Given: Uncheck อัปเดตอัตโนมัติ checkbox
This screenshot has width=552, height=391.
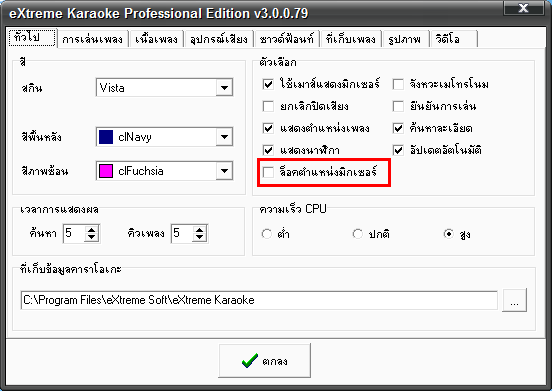Looking at the screenshot, I should coord(398,151).
